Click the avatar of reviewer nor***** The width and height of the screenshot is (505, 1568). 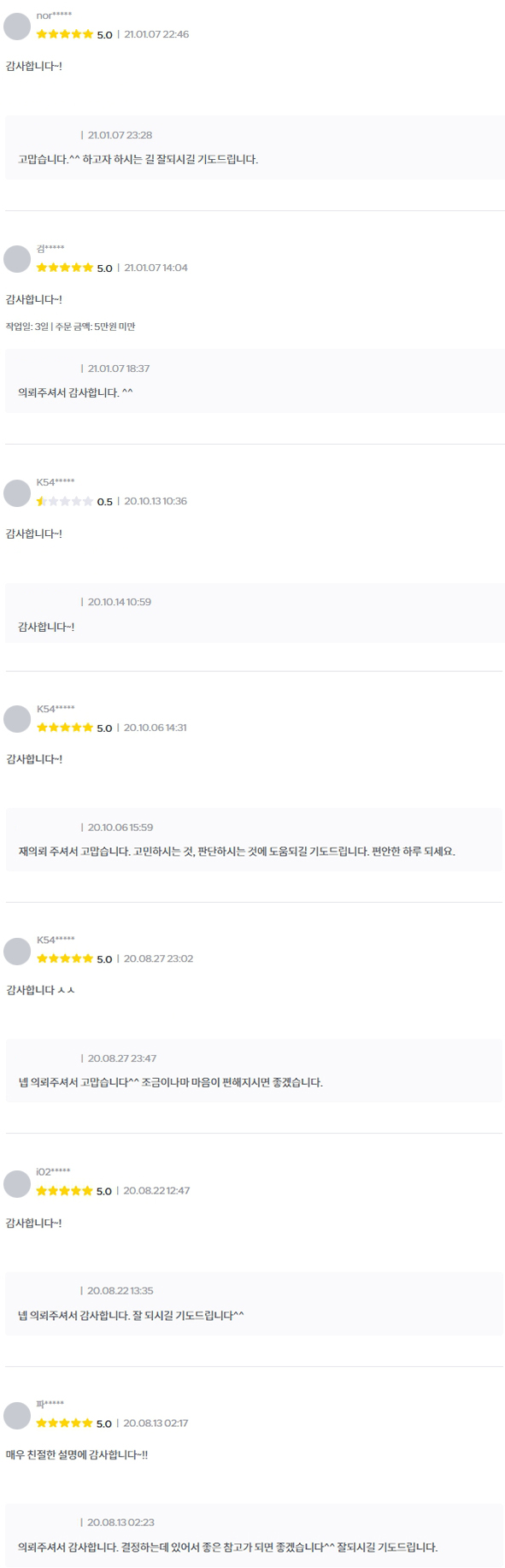17,26
